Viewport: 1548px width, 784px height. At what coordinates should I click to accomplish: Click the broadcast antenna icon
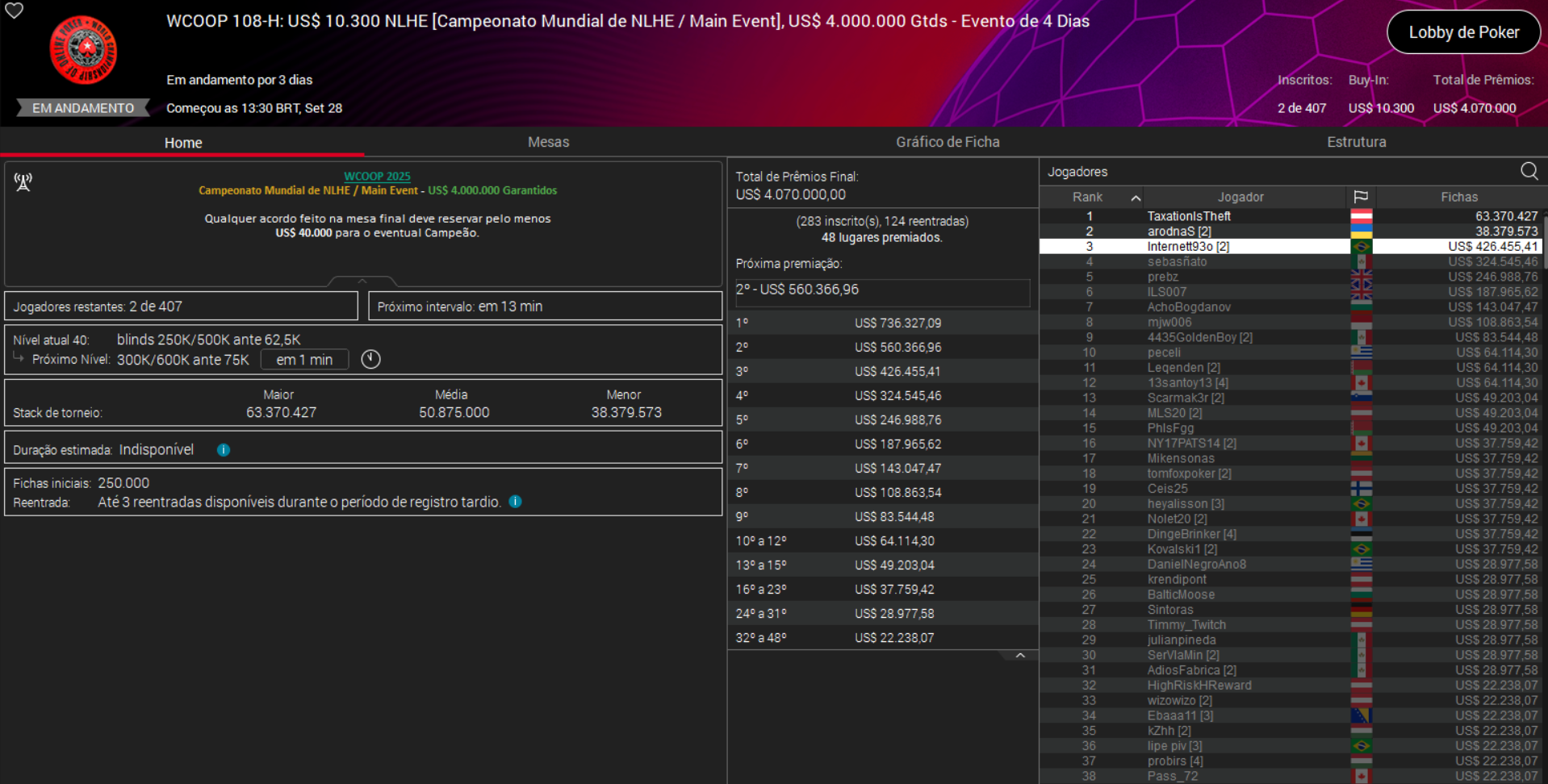pos(23,182)
